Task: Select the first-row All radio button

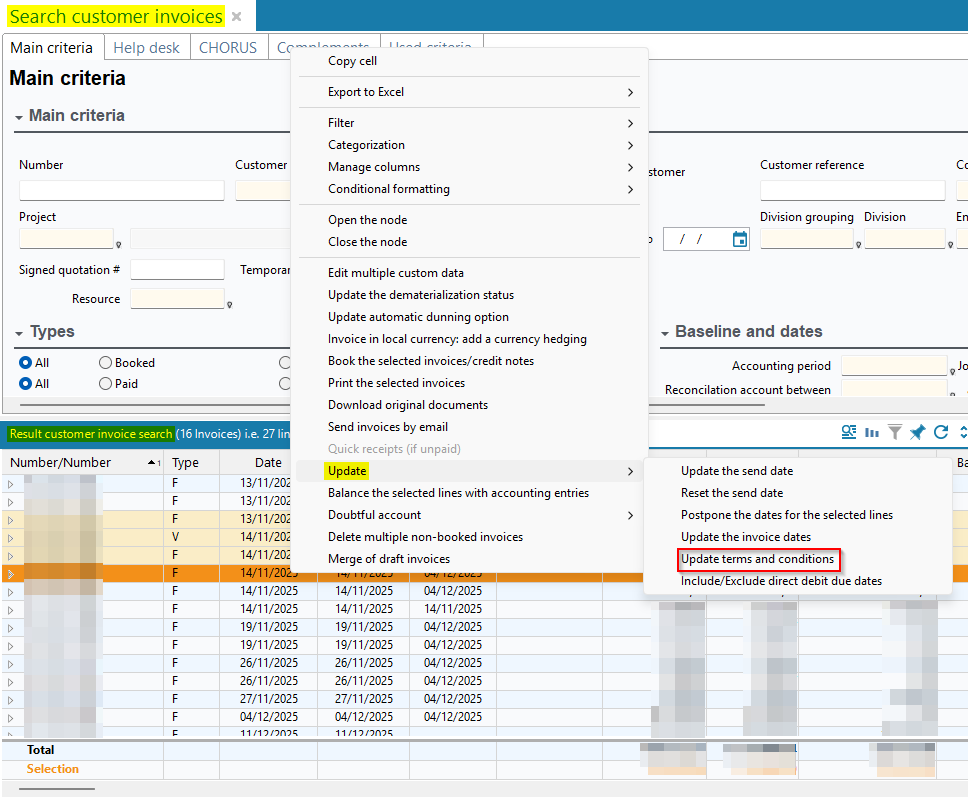Action: (x=26, y=363)
